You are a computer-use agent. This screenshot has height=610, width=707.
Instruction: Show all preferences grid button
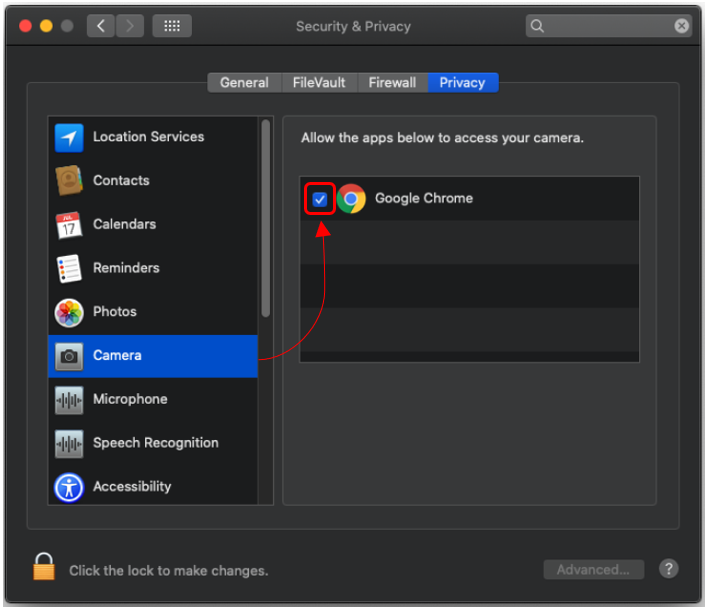click(171, 26)
